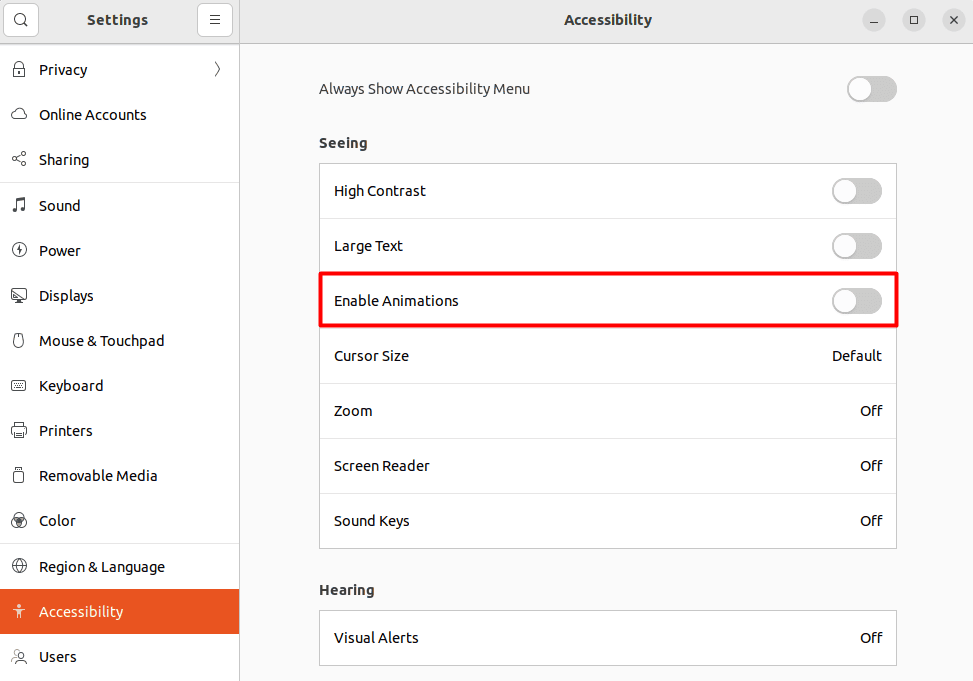Open the Cursor Size selector
This screenshot has height=681, width=973.
[x=607, y=355]
